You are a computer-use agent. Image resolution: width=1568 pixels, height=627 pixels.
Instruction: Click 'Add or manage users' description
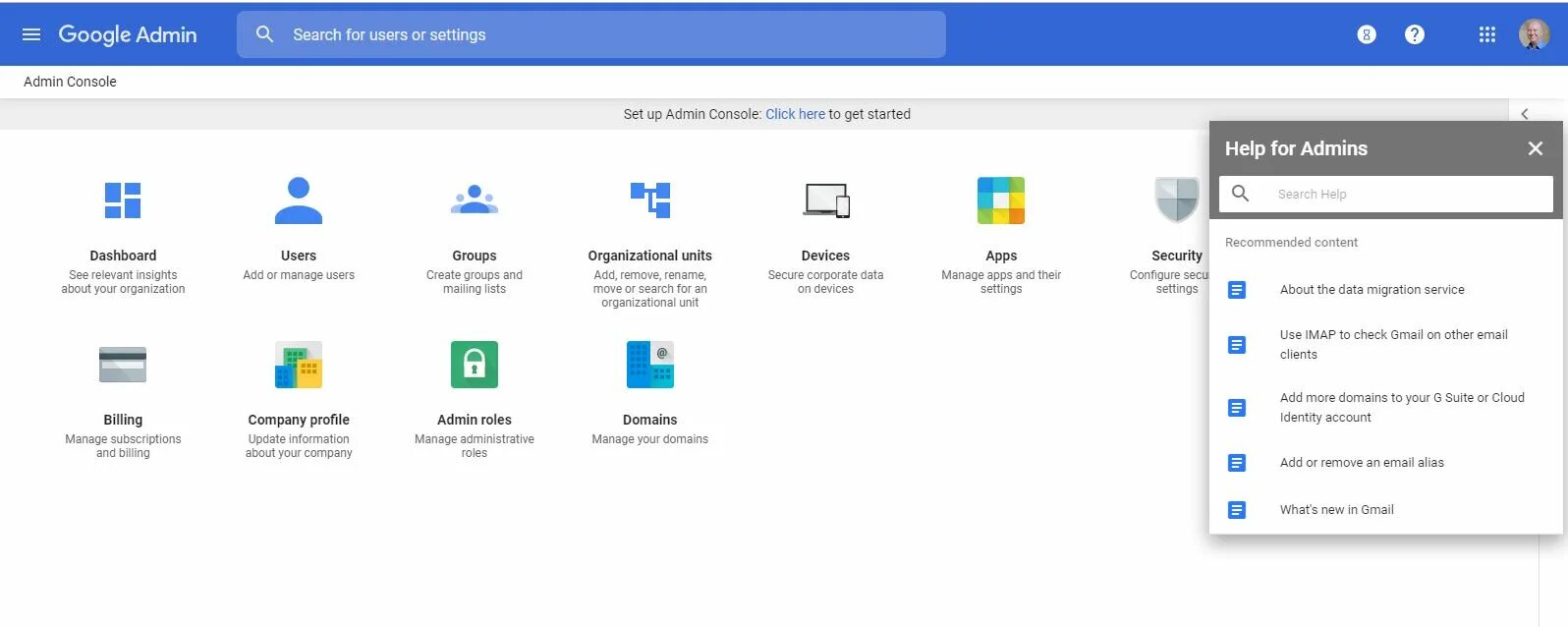299,275
